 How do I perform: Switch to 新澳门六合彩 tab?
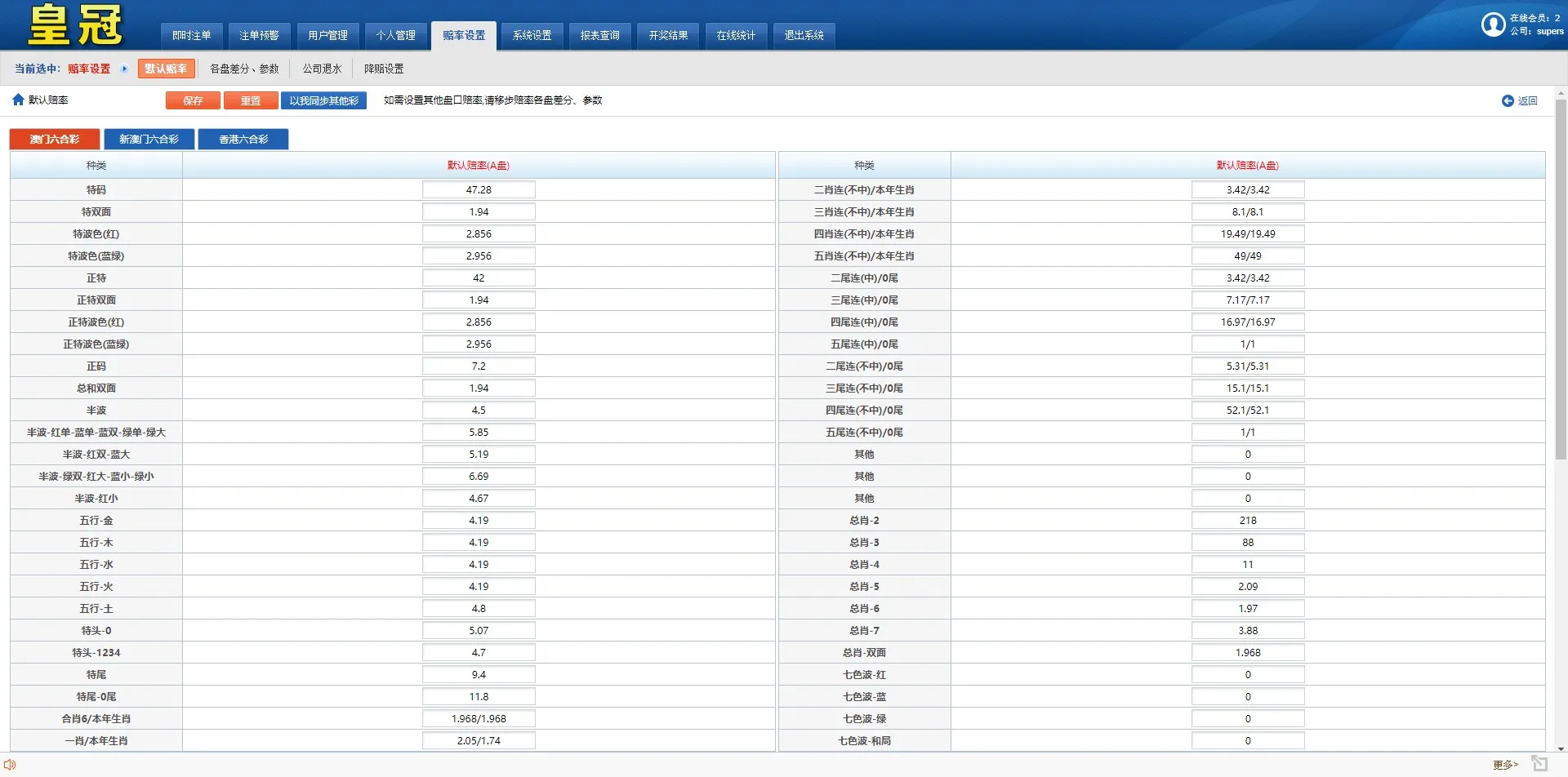pos(149,140)
